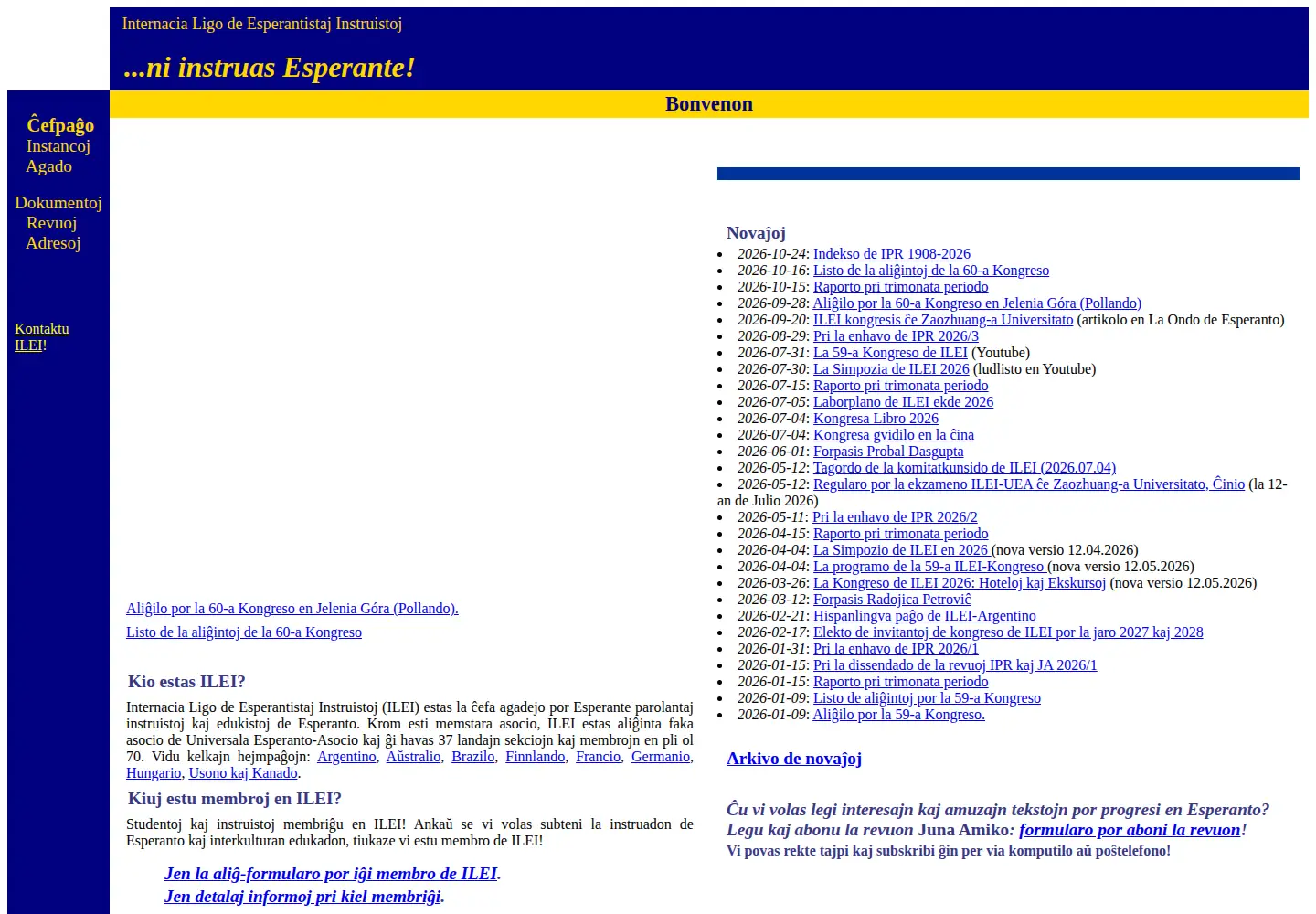Image resolution: width=1316 pixels, height=914 pixels.
Task: Click Pri la dissendado de la revuoj link
Action: point(955,665)
